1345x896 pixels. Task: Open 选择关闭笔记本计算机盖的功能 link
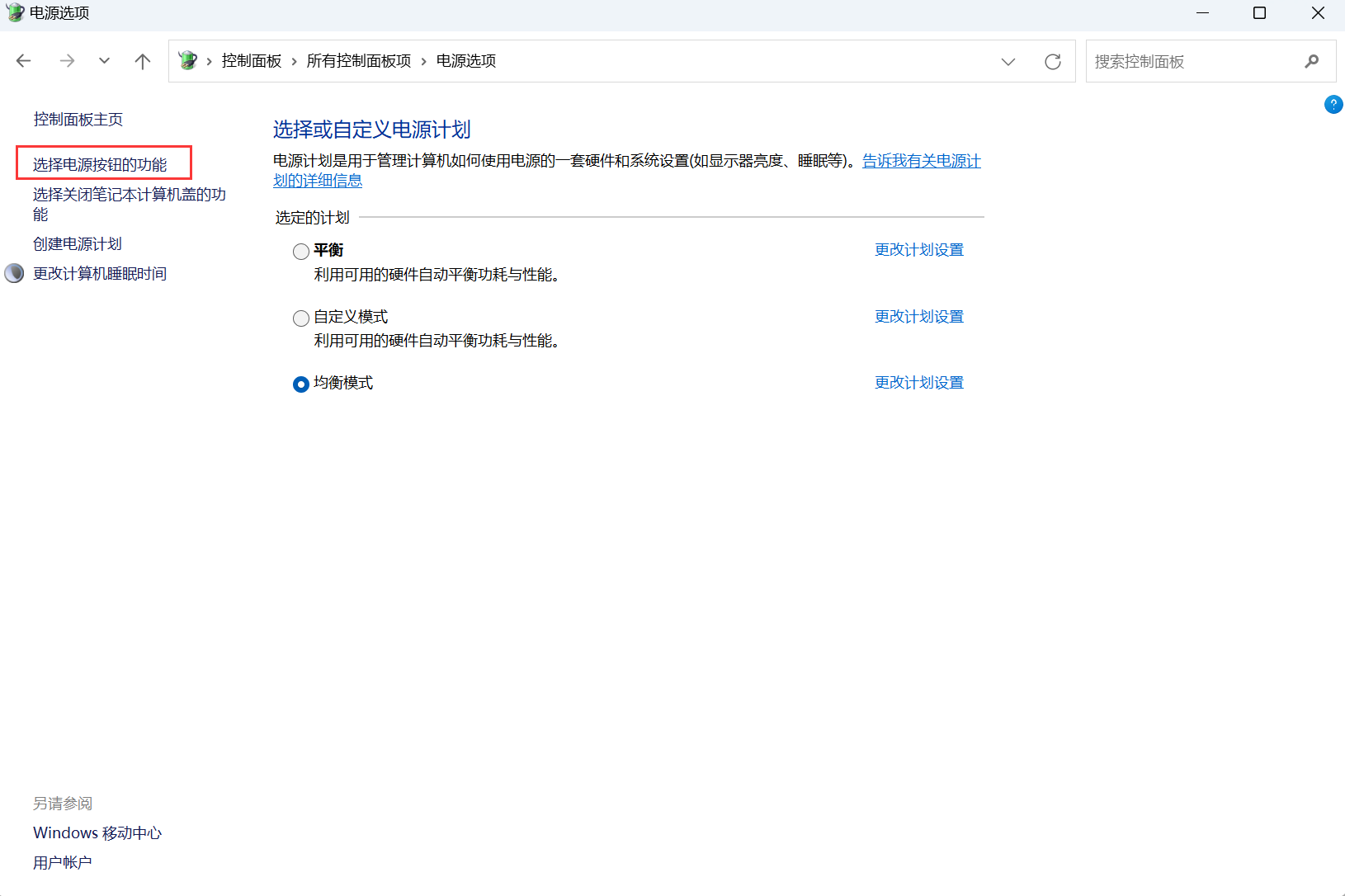click(x=130, y=205)
